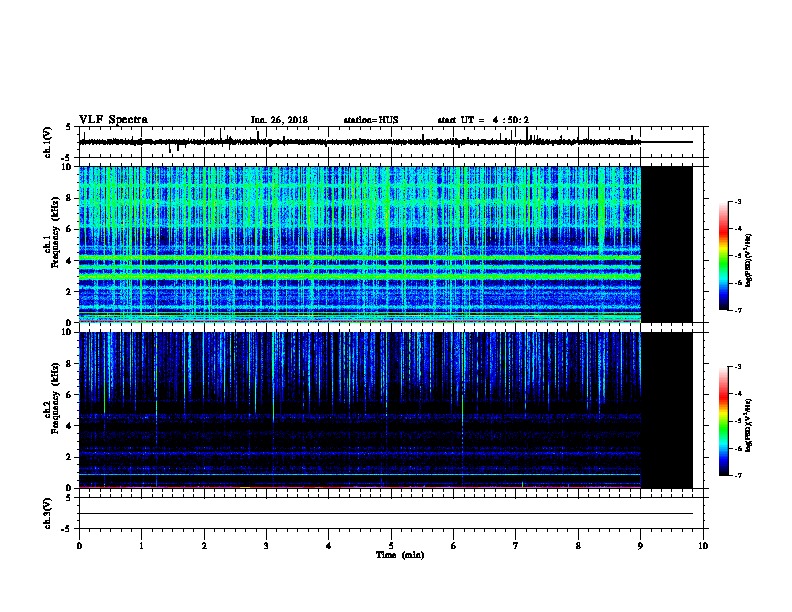The width and height of the screenshot is (792, 612).
Task: Click the time axis tick label "7"
Action: 516,545
